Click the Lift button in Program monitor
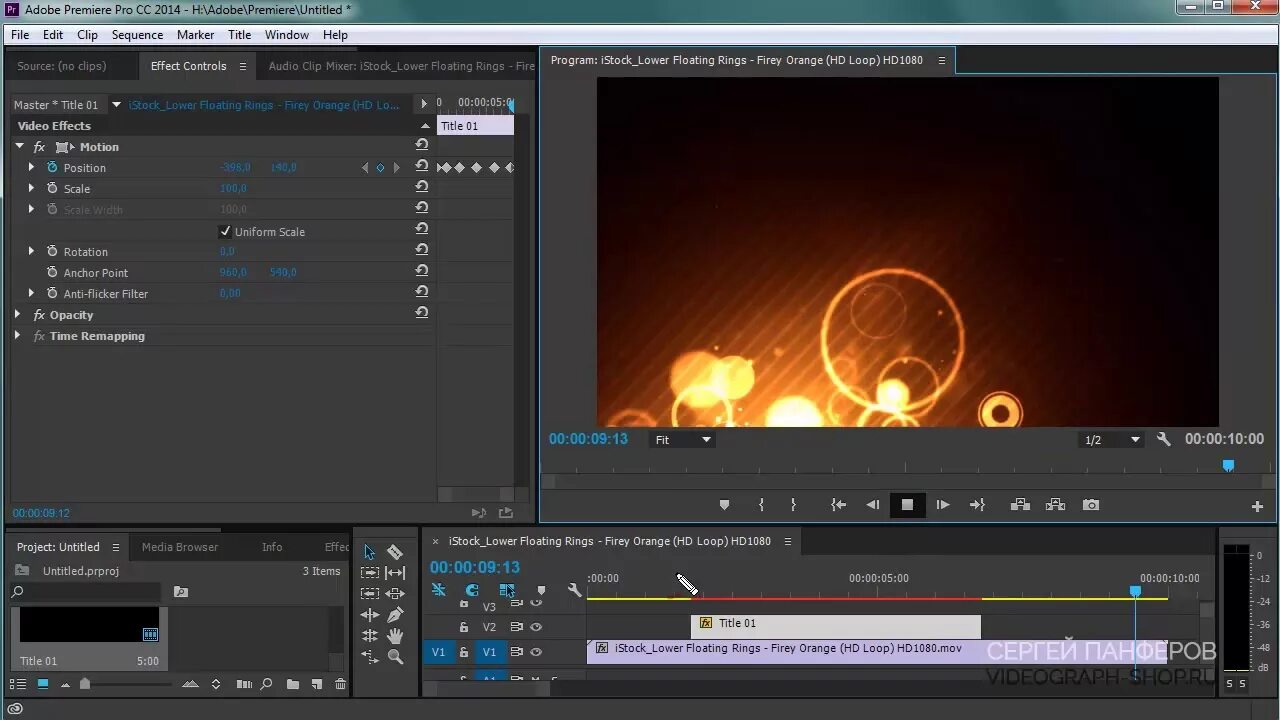The image size is (1280, 720). tap(1020, 505)
